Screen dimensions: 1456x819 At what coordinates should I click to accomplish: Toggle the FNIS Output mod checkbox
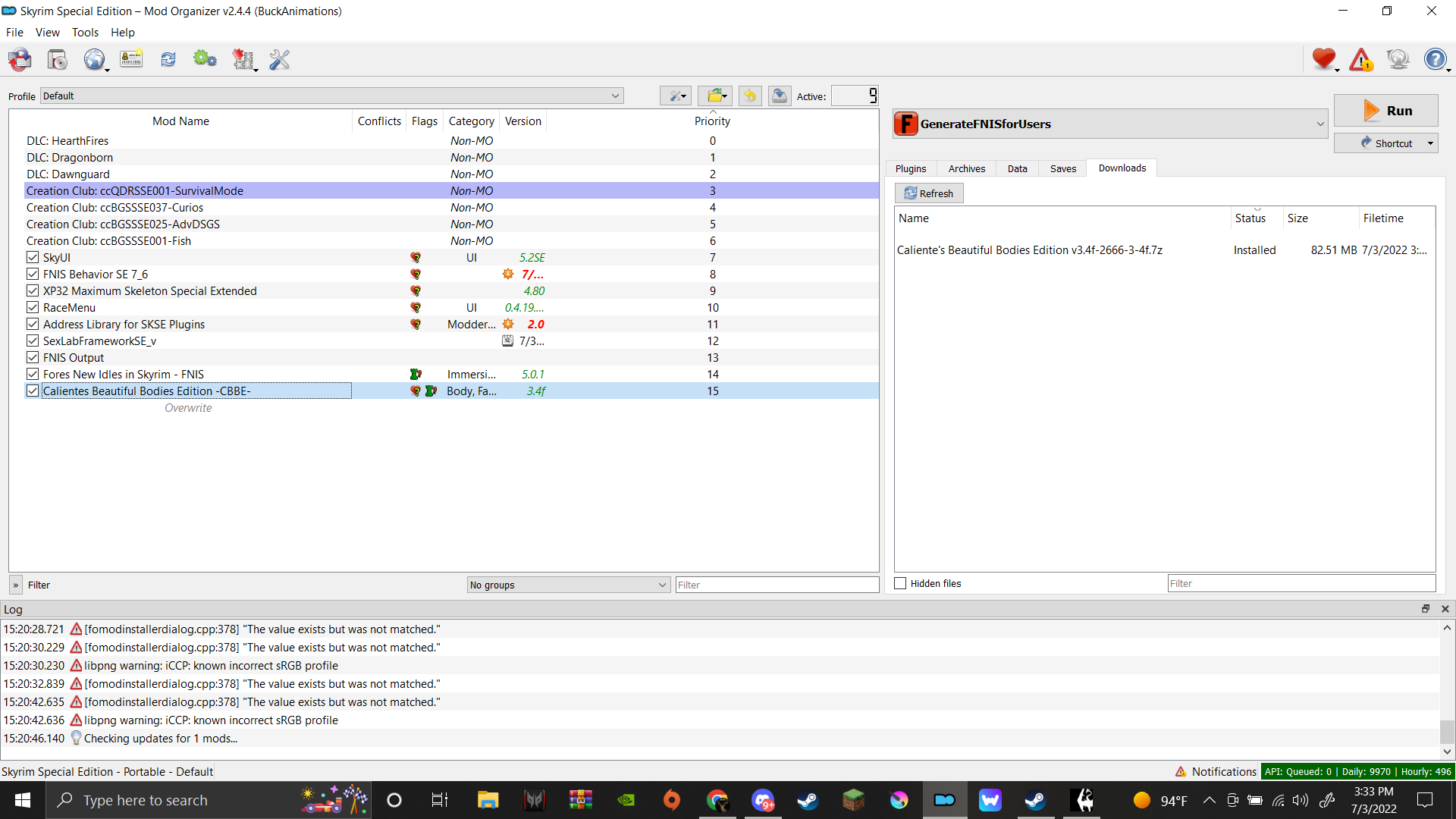coord(33,358)
